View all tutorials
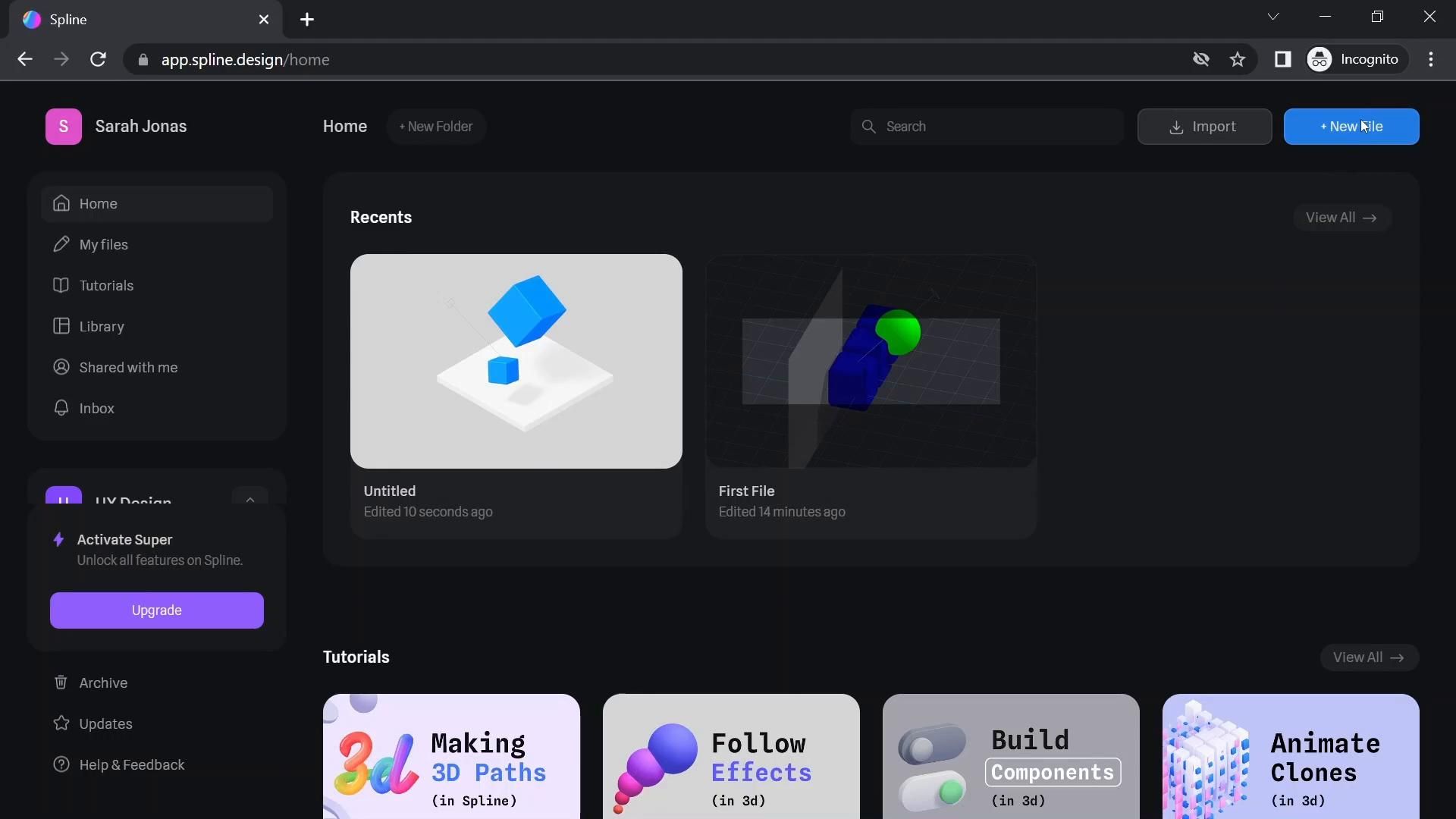Screen dimensions: 1456x819 (x=1370, y=657)
